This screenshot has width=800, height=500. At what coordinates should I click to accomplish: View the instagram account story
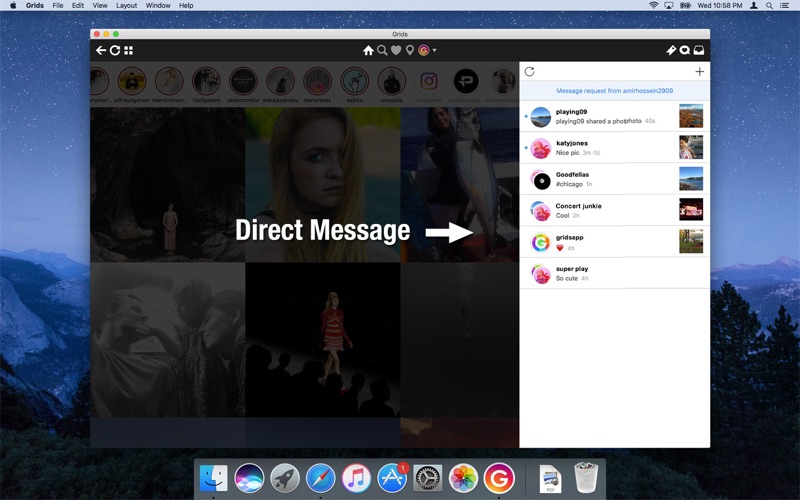point(429,81)
